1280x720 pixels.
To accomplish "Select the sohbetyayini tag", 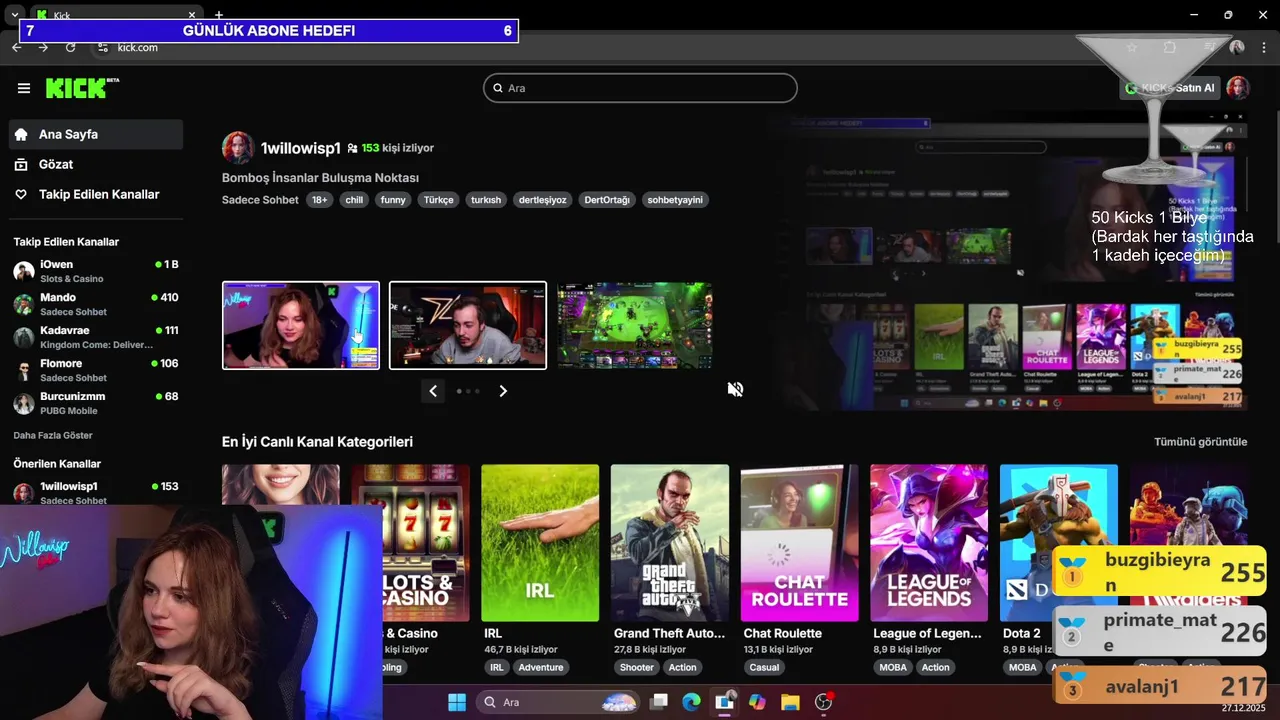I will pos(675,200).
